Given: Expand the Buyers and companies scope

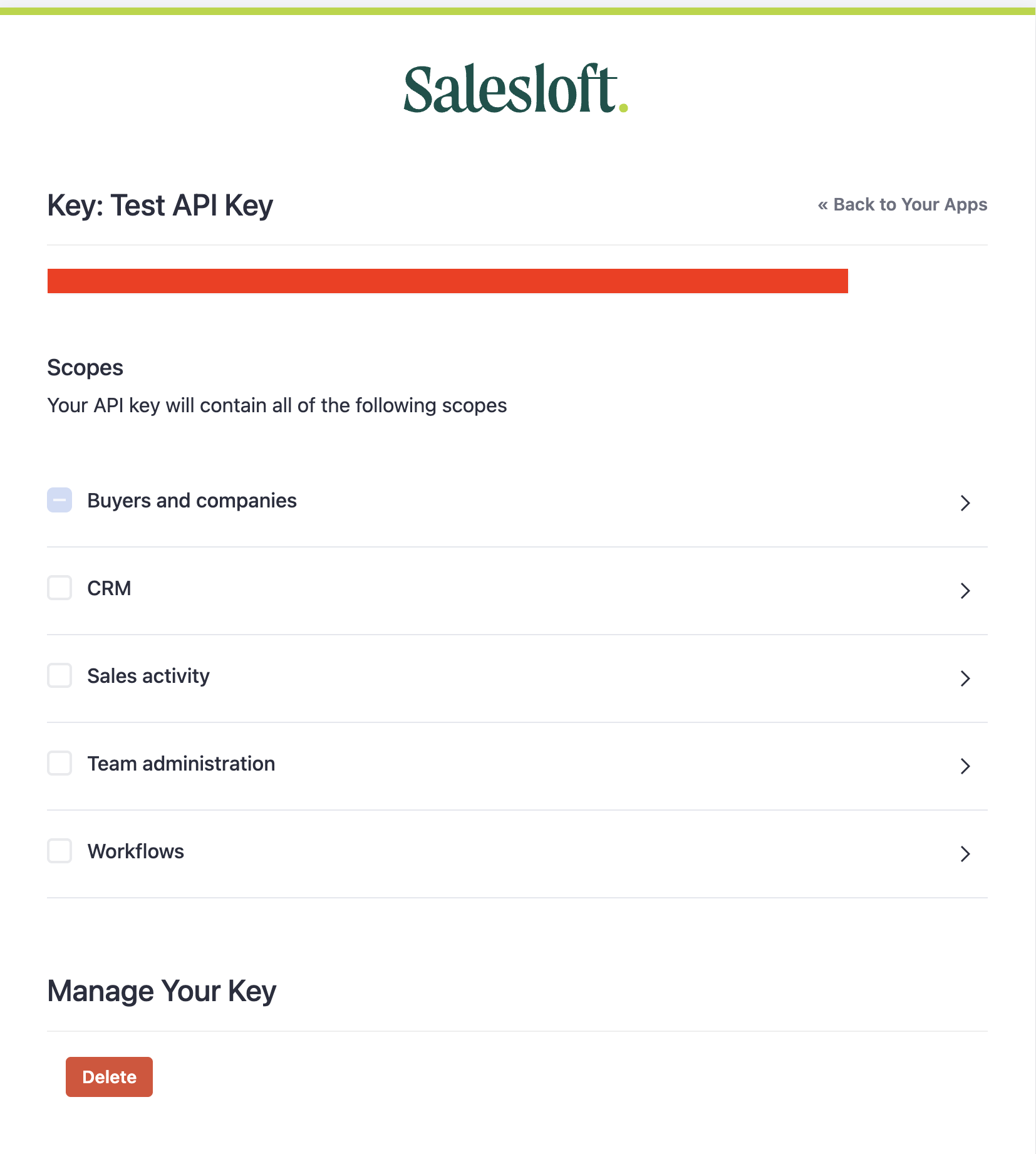Looking at the screenshot, I should pyautogui.click(x=965, y=503).
